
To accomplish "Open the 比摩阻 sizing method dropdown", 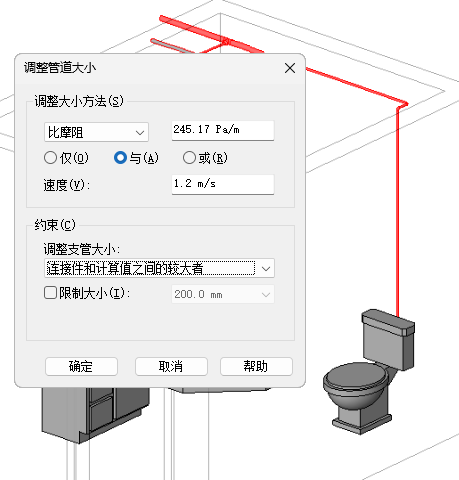I will point(96,132).
